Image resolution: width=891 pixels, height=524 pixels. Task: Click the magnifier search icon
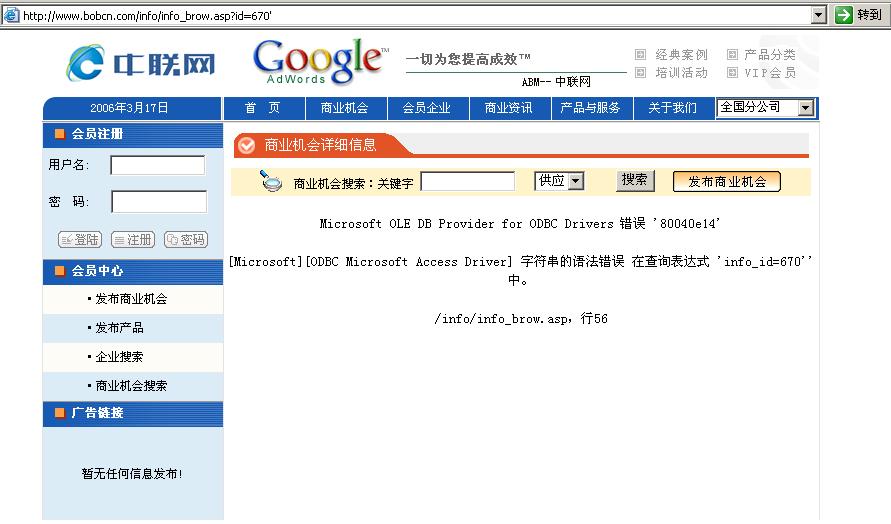tap(270, 181)
